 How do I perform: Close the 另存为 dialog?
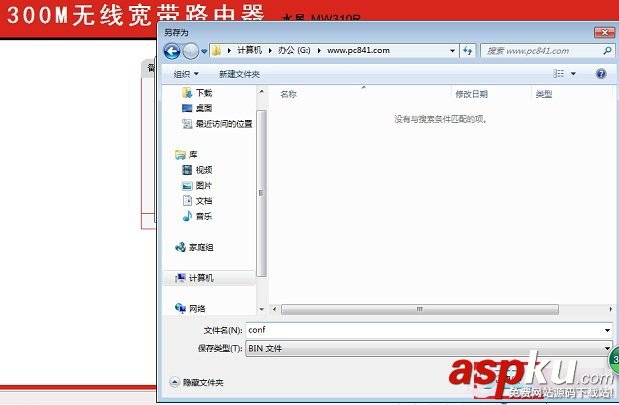coord(604,33)
